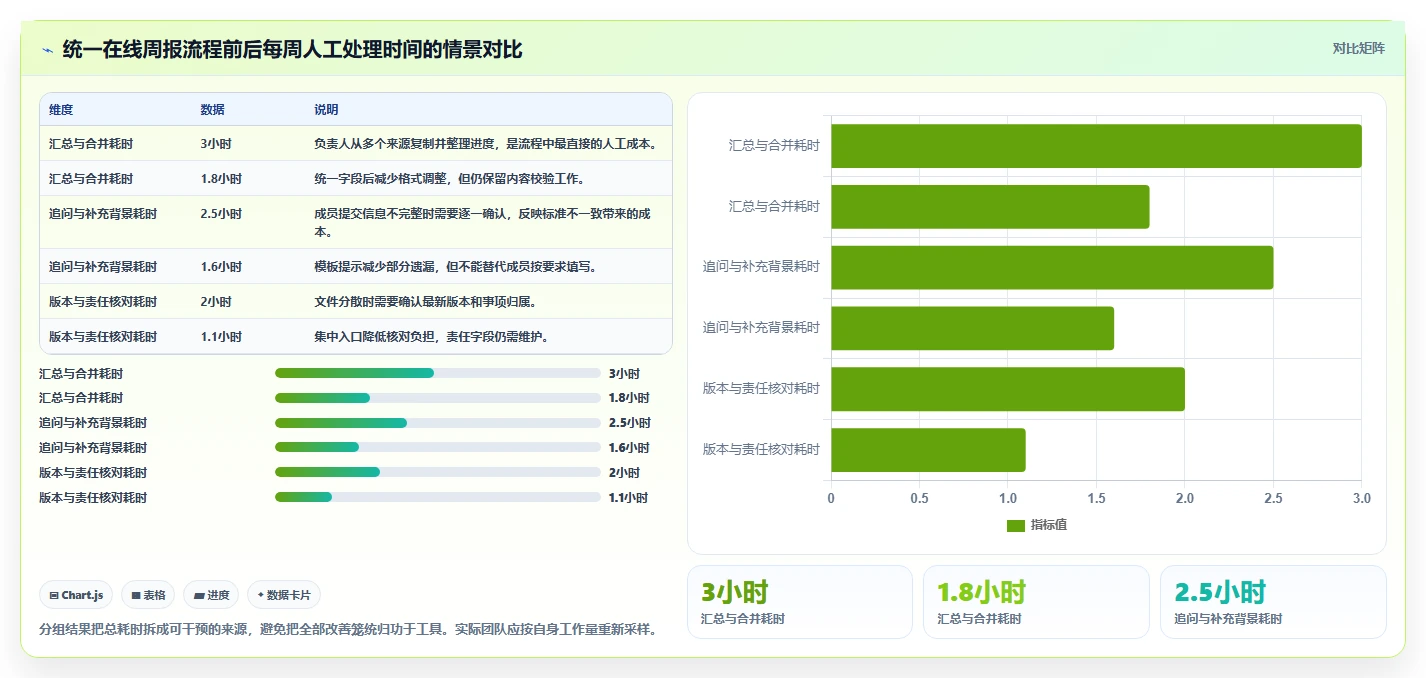Screen dimensions: 1426x678
Task: Click the description starting 负责人从多个来源
Action: (x=485, y=144)
